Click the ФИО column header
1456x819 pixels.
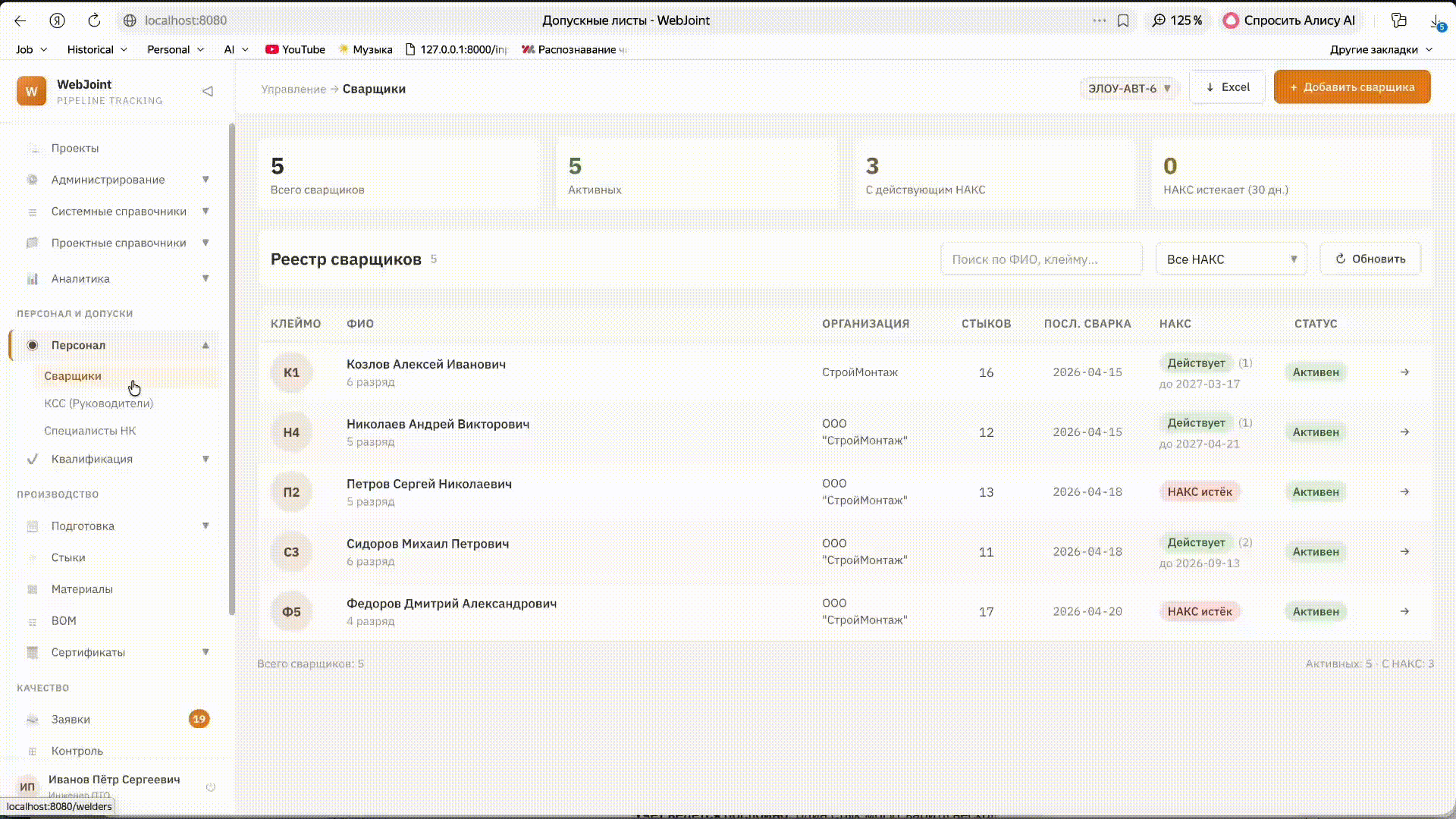point(360,324)
